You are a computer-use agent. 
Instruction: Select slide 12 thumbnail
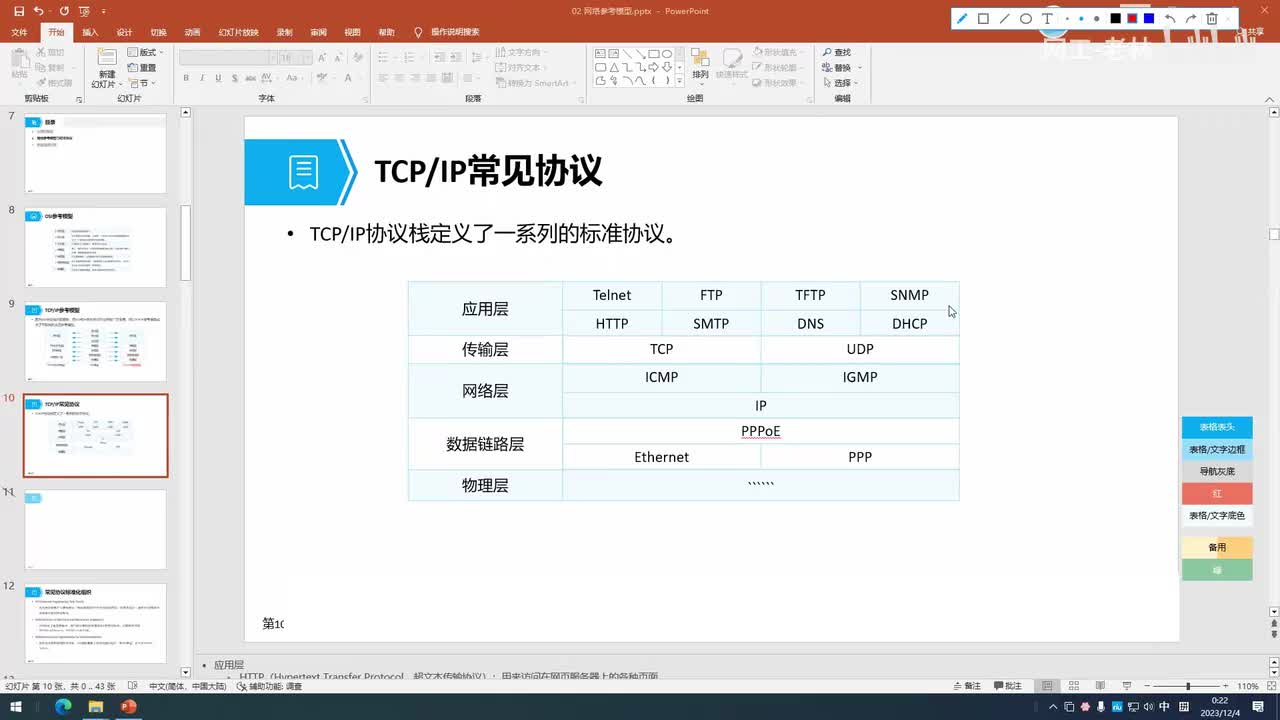(95, 623)
